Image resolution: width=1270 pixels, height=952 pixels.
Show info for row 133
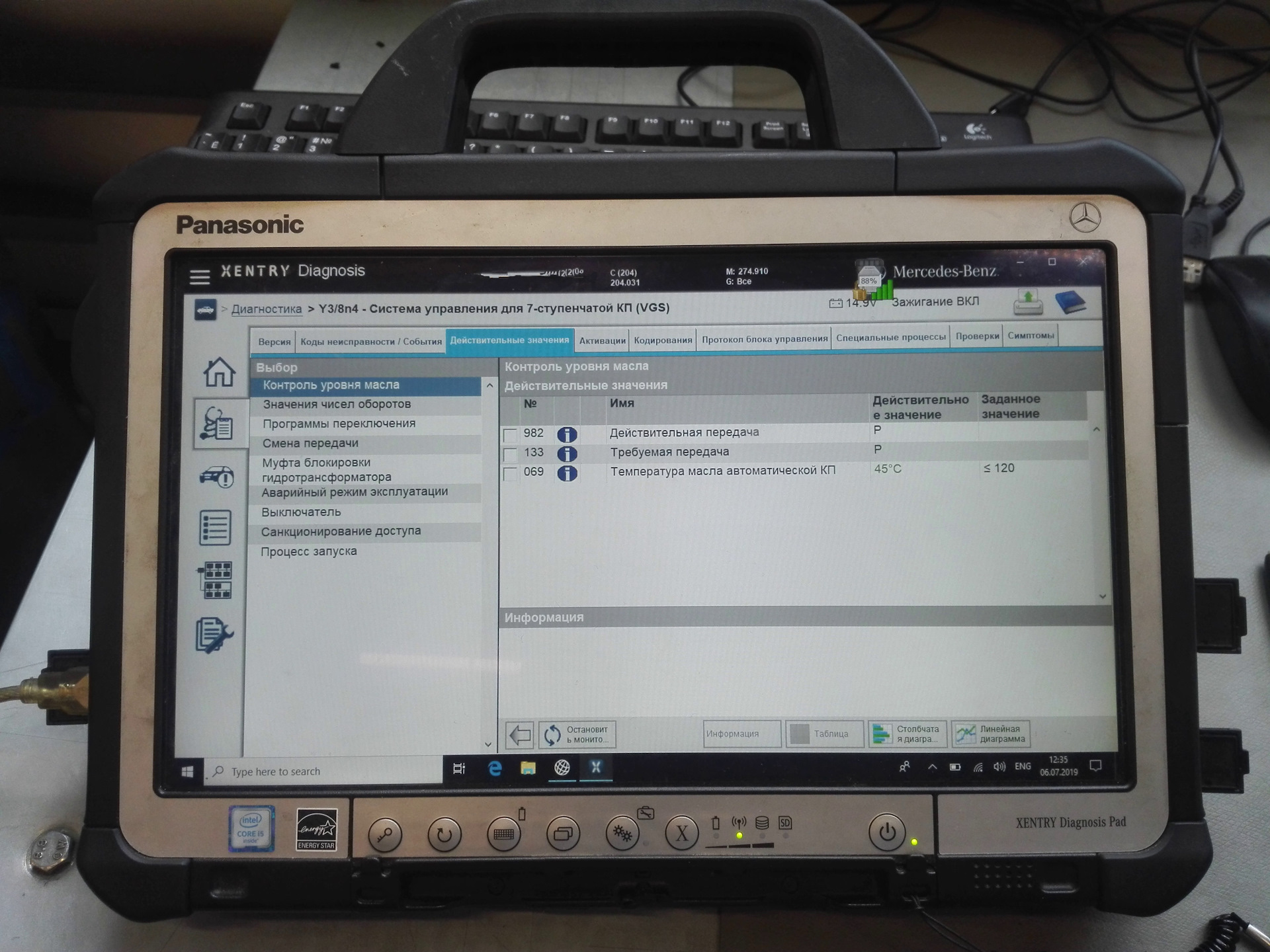point(567,454)
